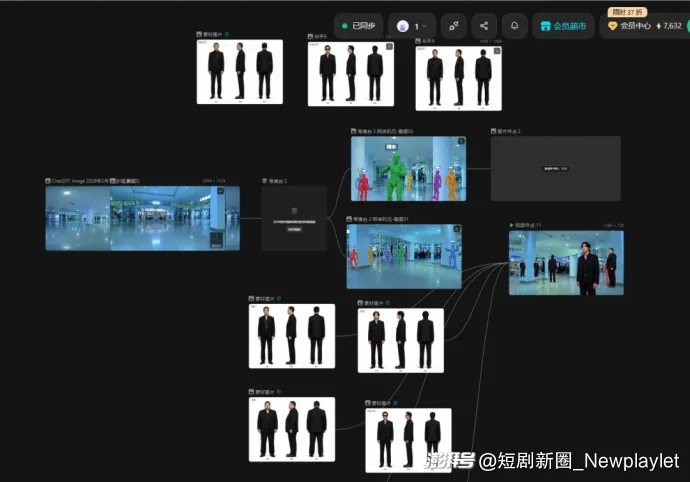Click the pill button inside 图片节点 2

(555, 169)
